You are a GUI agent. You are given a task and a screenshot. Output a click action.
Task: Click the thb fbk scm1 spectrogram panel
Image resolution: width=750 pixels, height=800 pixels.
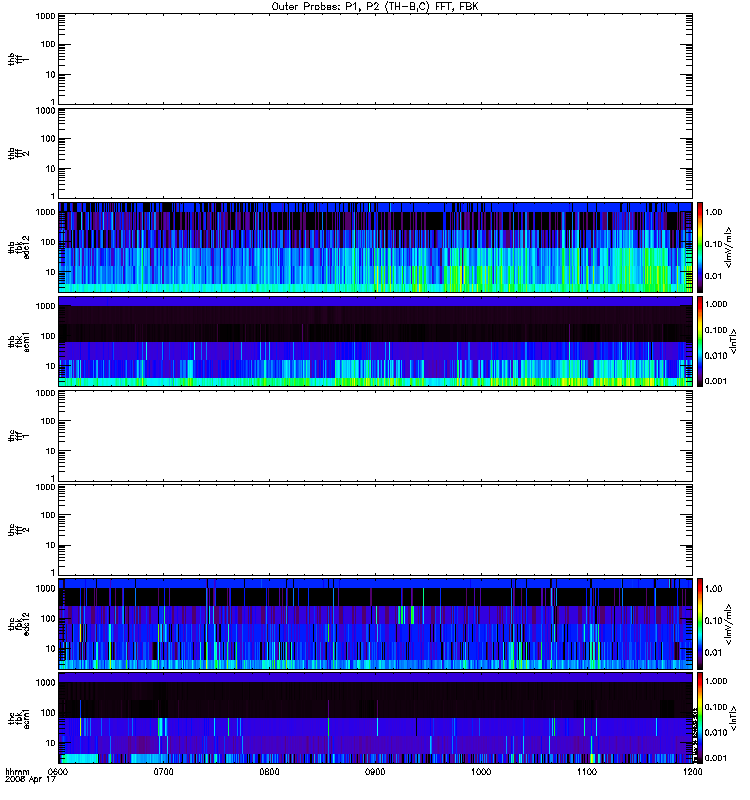[x=376, y=342]
